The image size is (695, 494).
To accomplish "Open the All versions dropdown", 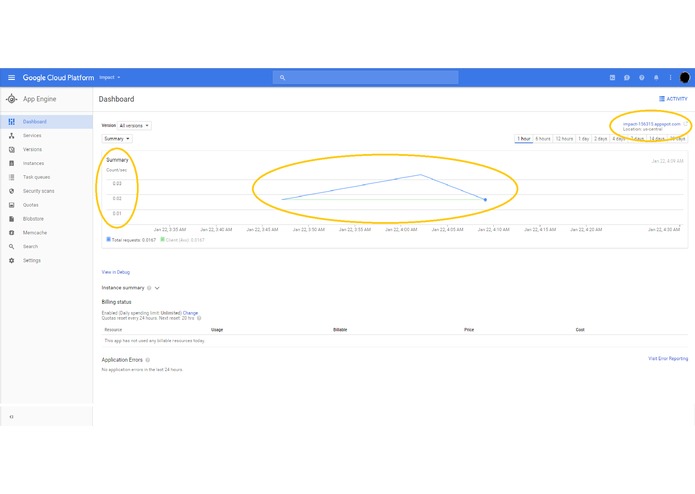I will pyautogui.click(x=134, y=126).
